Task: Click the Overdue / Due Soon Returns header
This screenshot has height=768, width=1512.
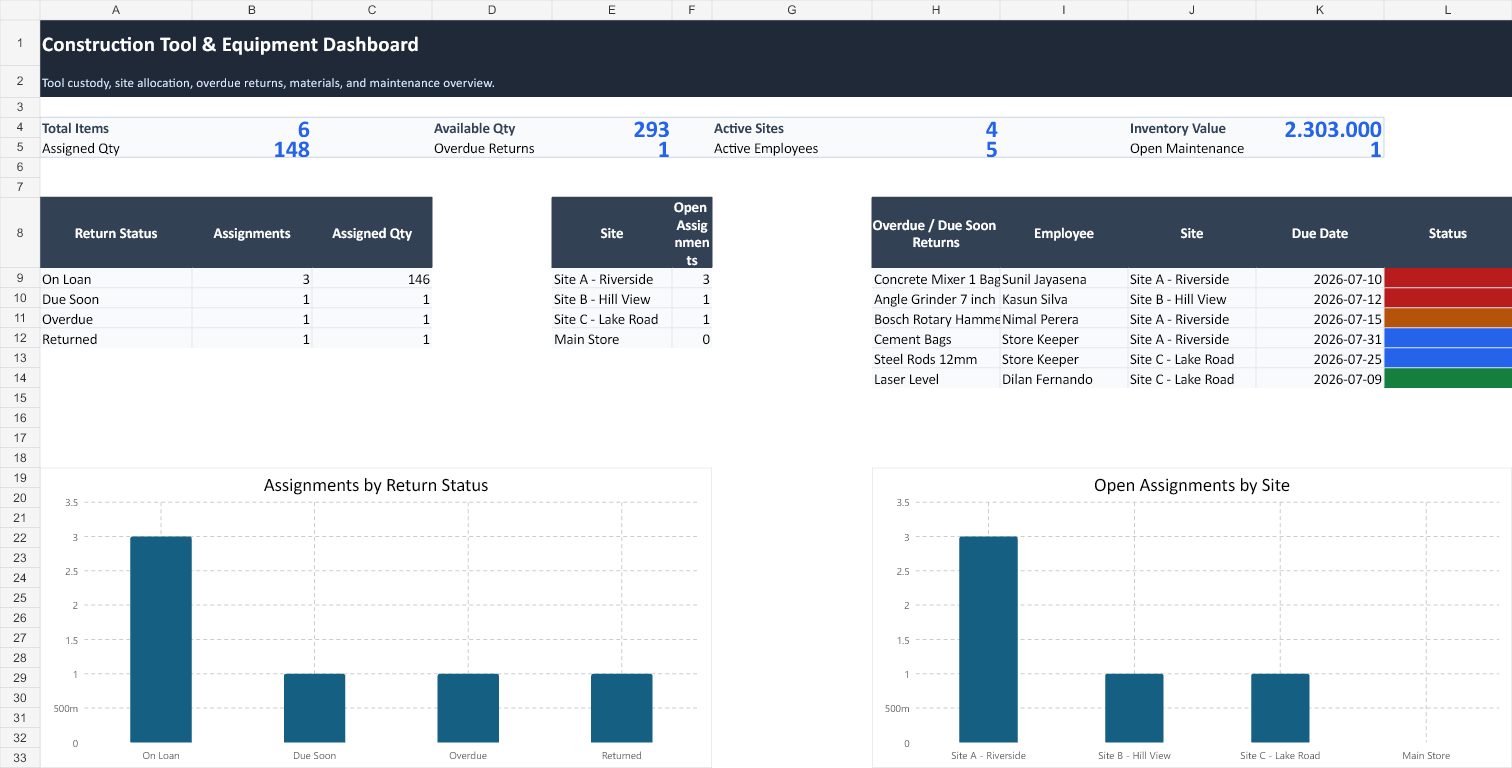Action: [x=936, y=233]
